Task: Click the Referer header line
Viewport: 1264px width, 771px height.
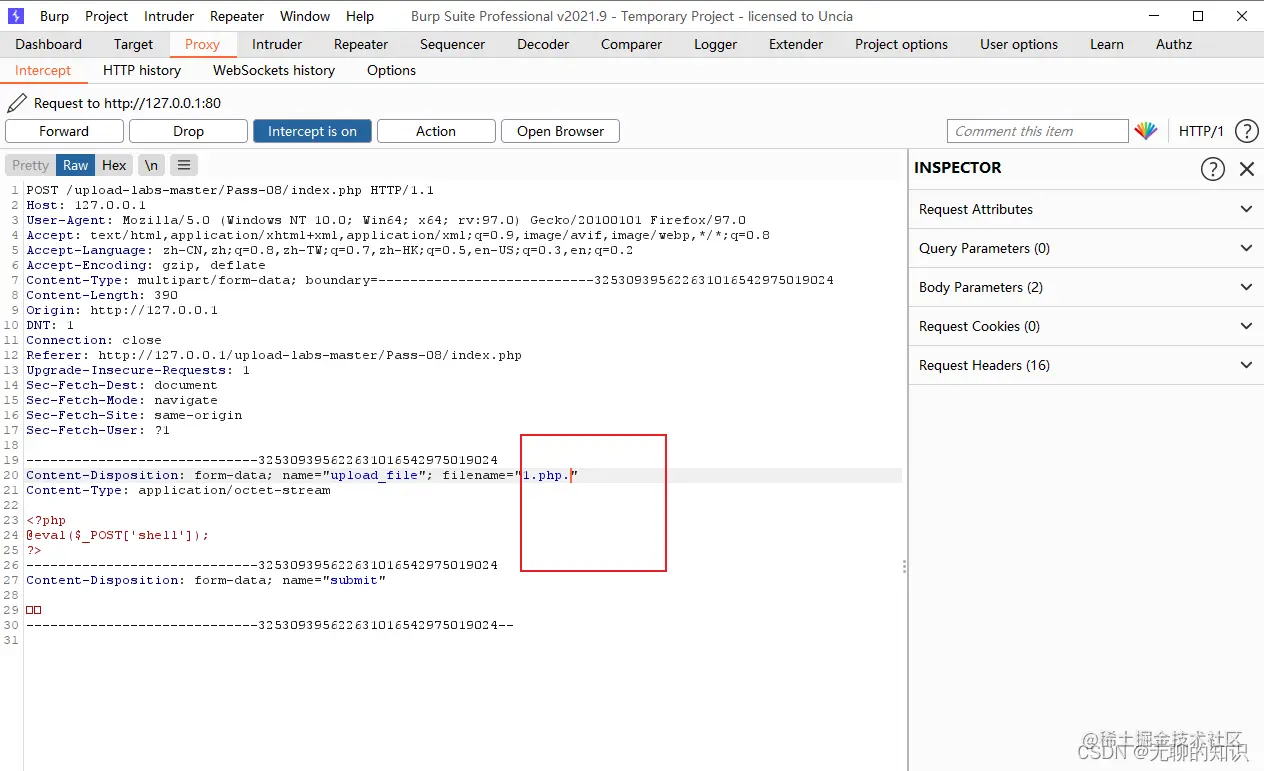Action: 274,355
